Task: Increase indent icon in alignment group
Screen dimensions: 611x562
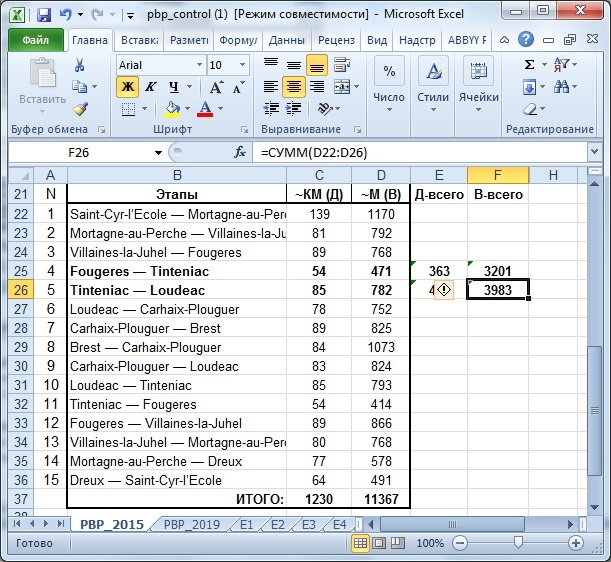Action: pyautogui.click(x=293, y=109)
